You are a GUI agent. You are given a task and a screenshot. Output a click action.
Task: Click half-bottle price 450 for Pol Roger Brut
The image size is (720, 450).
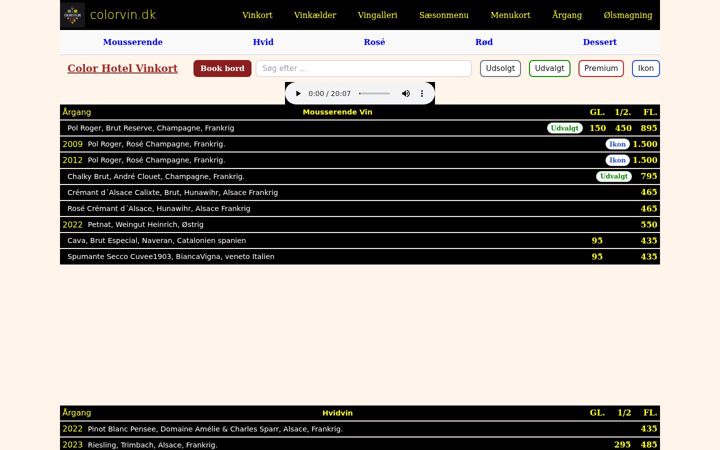tap(623, 128)
